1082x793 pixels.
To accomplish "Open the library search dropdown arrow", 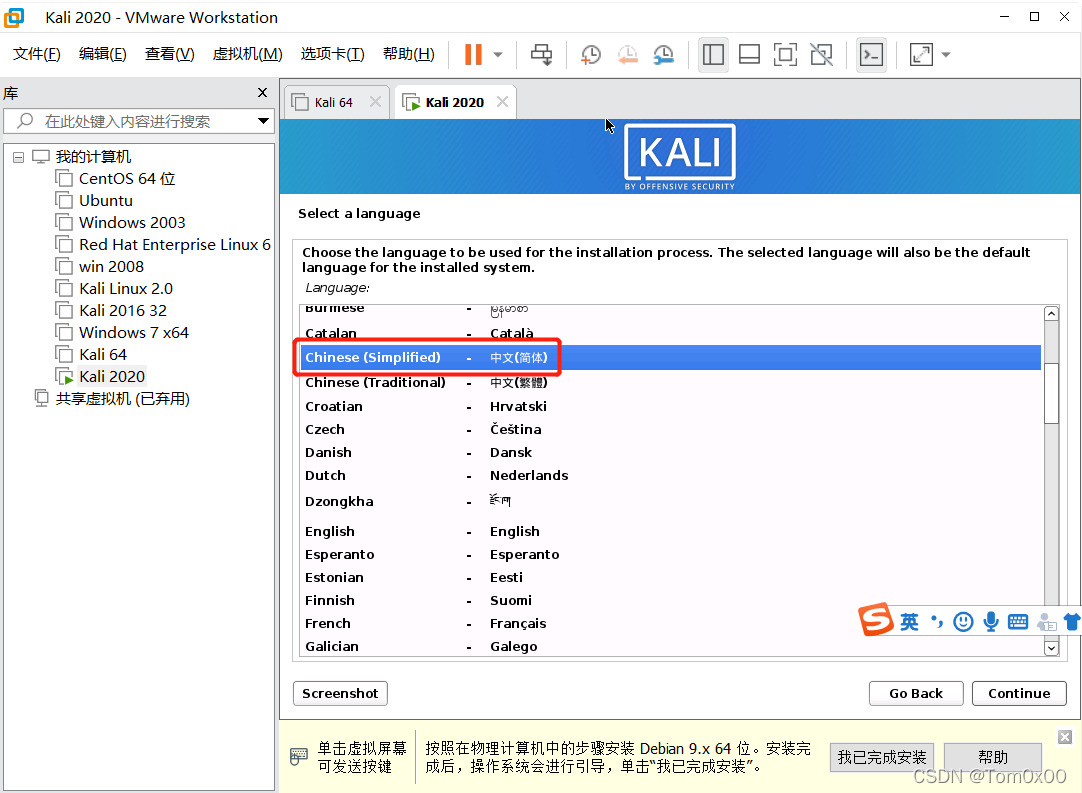I will pyautogui.click(x=263, y=121).
